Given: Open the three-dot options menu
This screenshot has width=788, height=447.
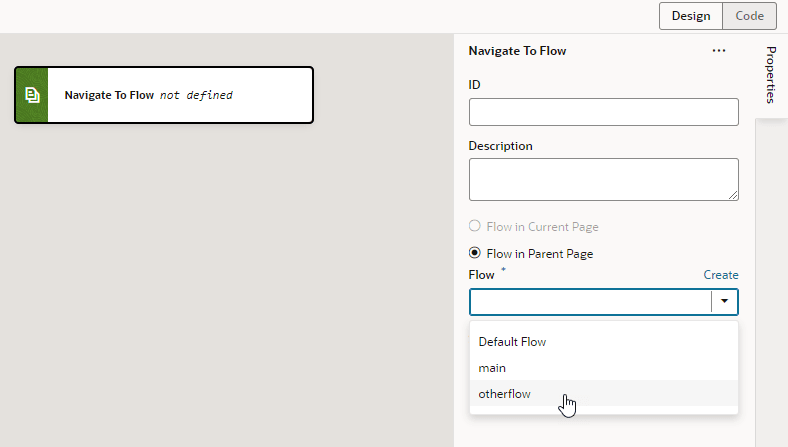Looking at the screenshot, I should (x=719, y=51).
